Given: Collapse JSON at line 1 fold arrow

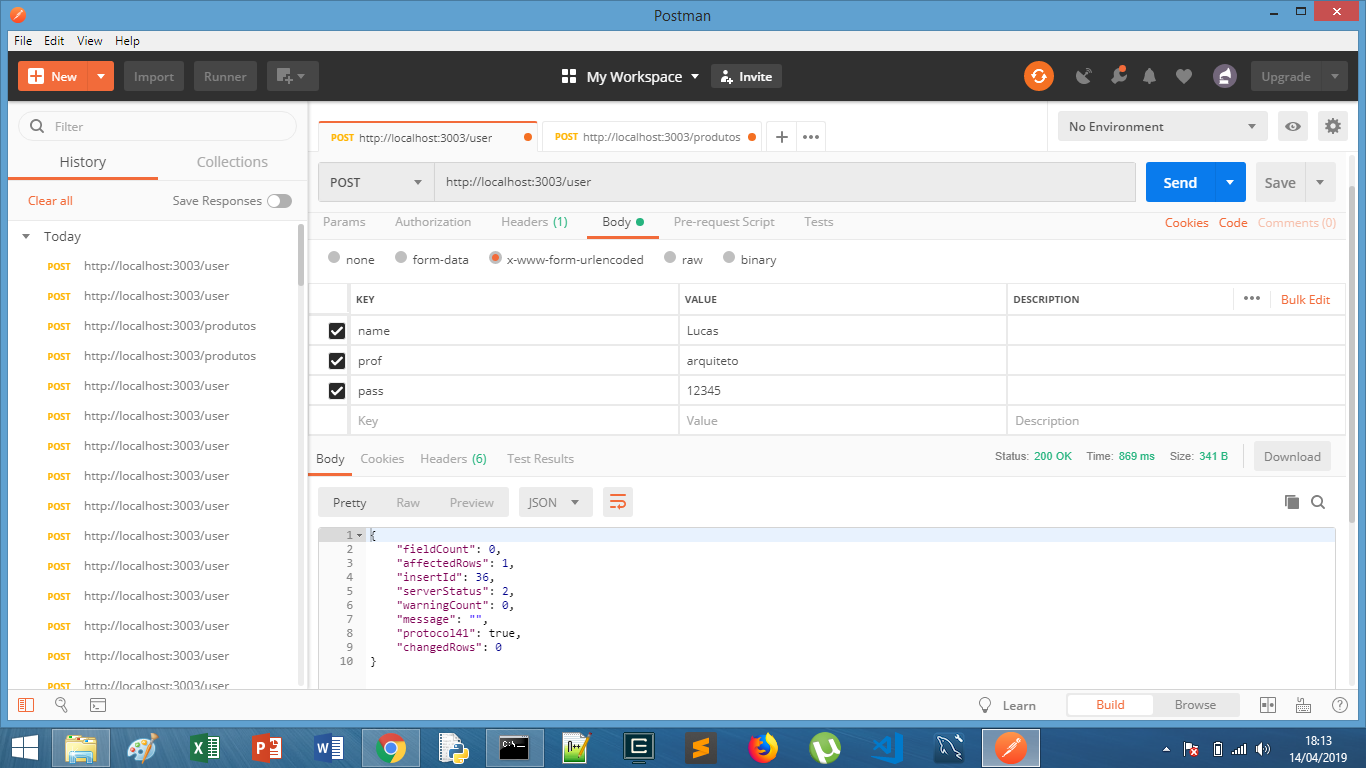Looking at the screenshot, I should click(x=360, y=536).
